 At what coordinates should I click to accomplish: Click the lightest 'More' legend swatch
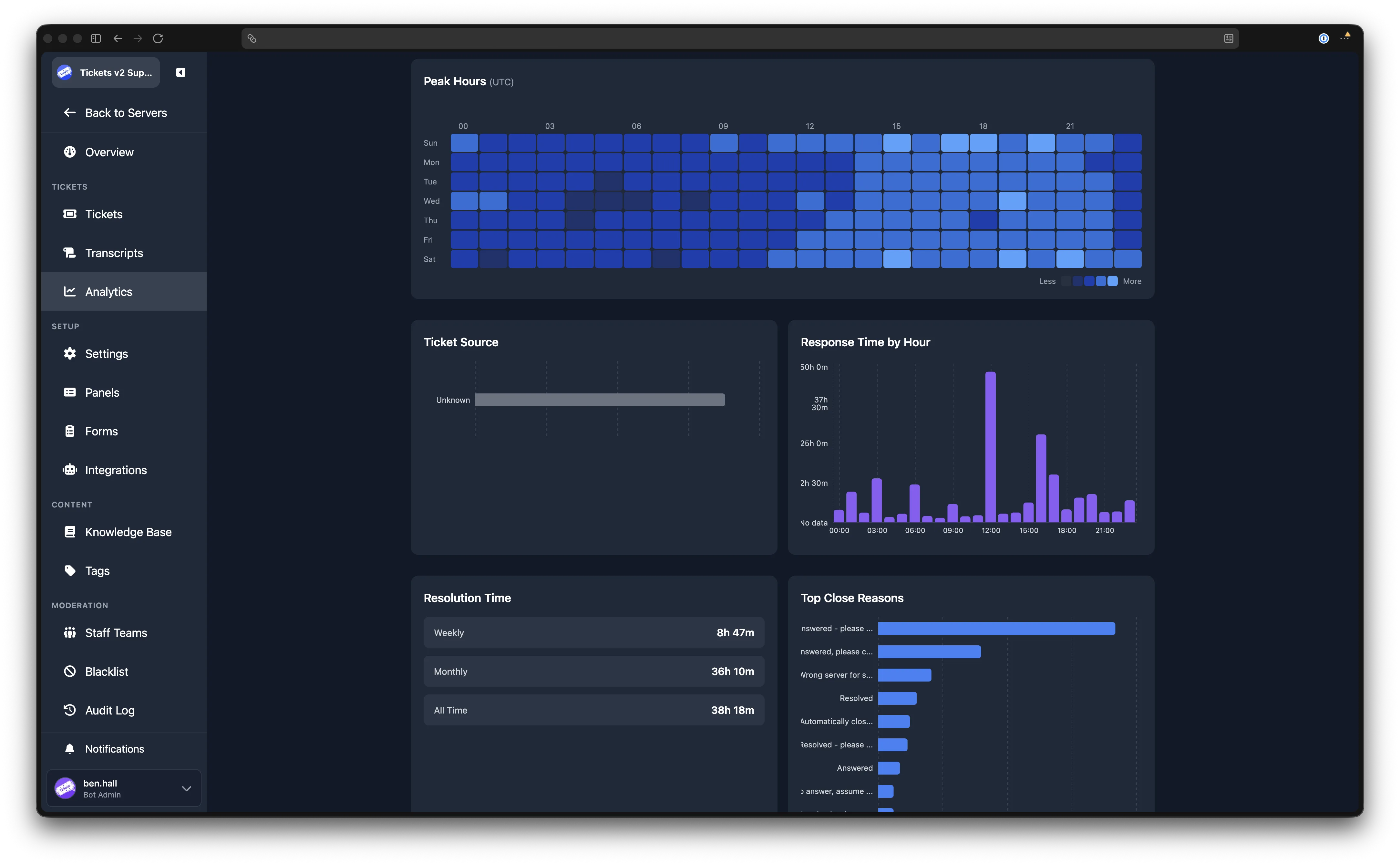pos(1112,281)
